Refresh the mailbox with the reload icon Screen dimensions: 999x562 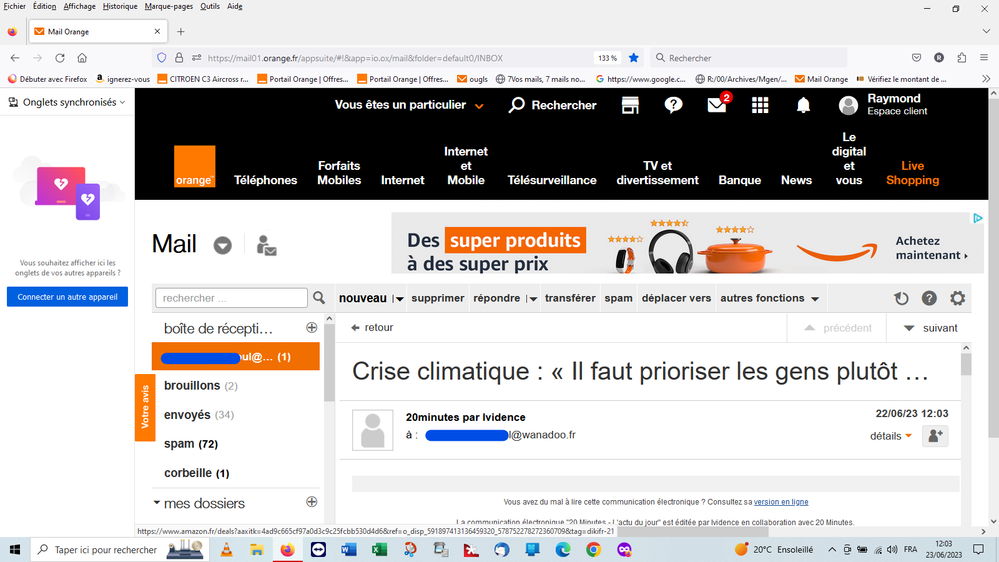click(x=901, y=298)
